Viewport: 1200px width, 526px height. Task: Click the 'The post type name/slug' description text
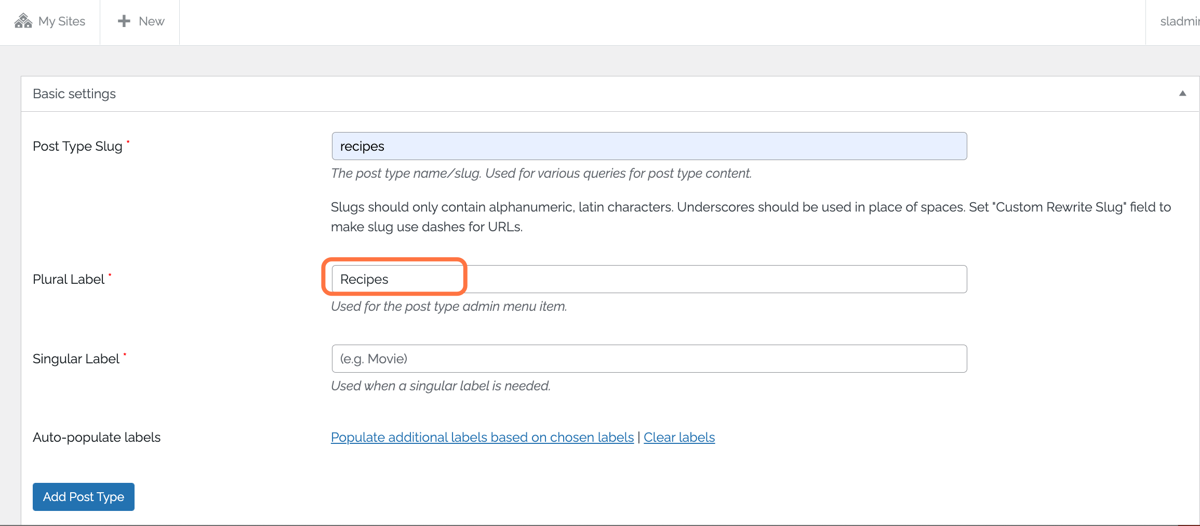click(541, 173)
